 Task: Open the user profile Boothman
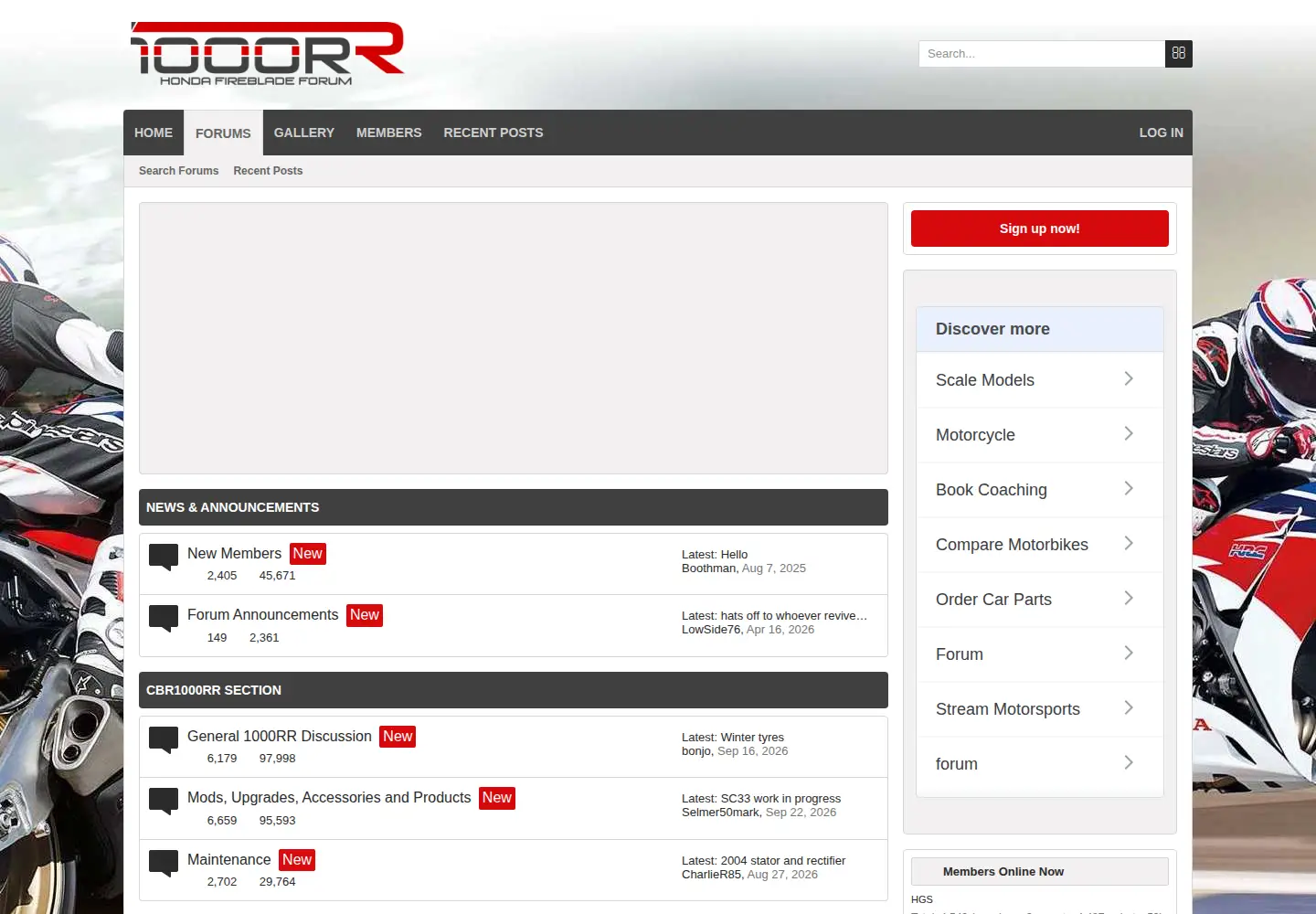tap(709, 569)
